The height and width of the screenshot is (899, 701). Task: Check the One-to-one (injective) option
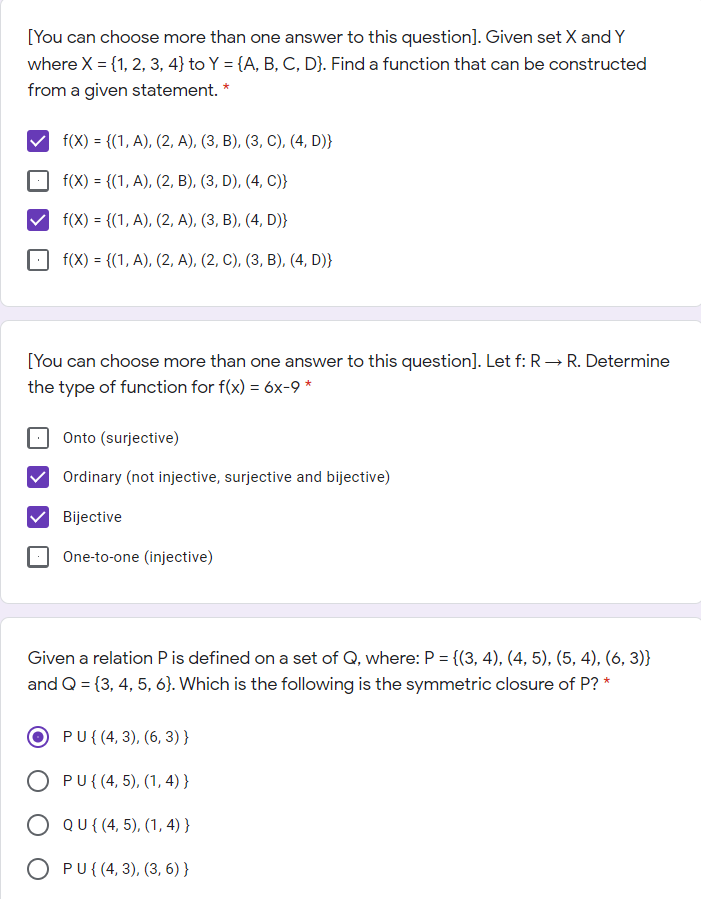pos(37,557)
